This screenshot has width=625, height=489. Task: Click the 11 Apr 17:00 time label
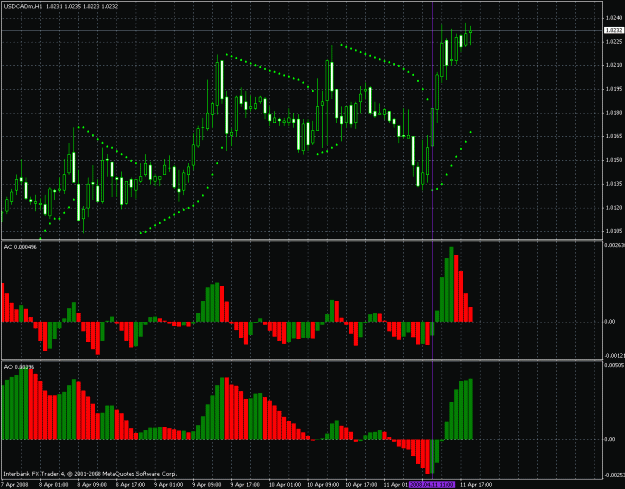[477, 485]
